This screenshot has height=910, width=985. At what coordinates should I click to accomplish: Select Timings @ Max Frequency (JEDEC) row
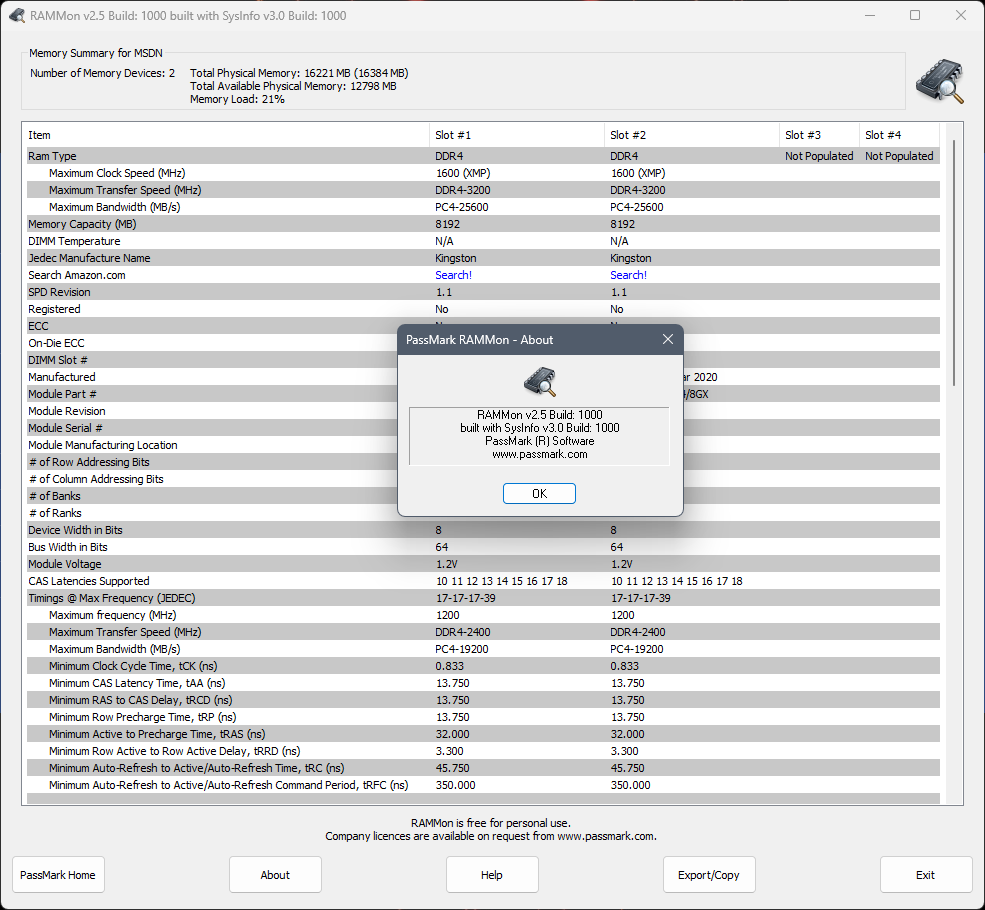(x=483, y=598)
